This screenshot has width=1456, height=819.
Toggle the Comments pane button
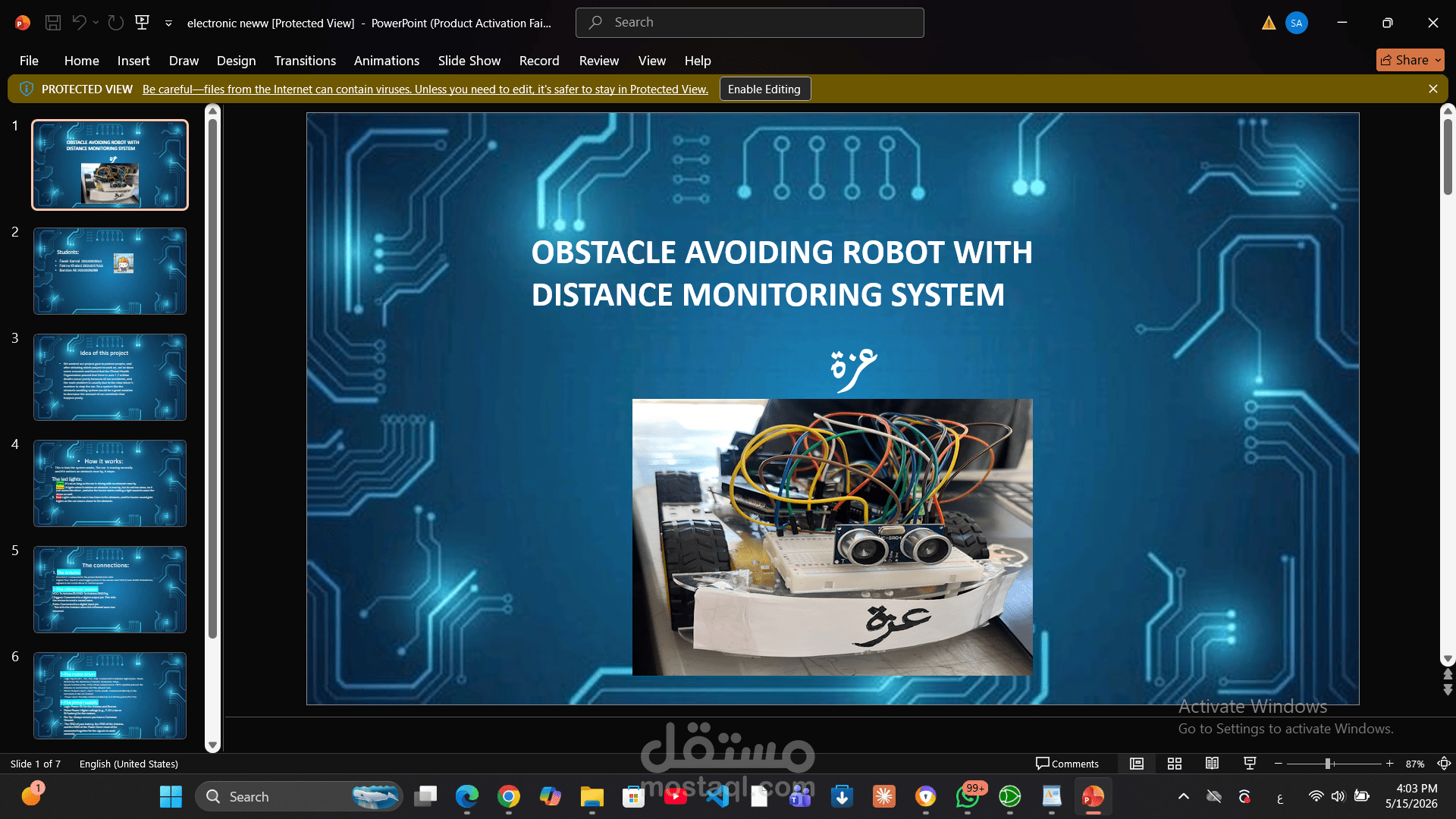[x=1067, y=764]
